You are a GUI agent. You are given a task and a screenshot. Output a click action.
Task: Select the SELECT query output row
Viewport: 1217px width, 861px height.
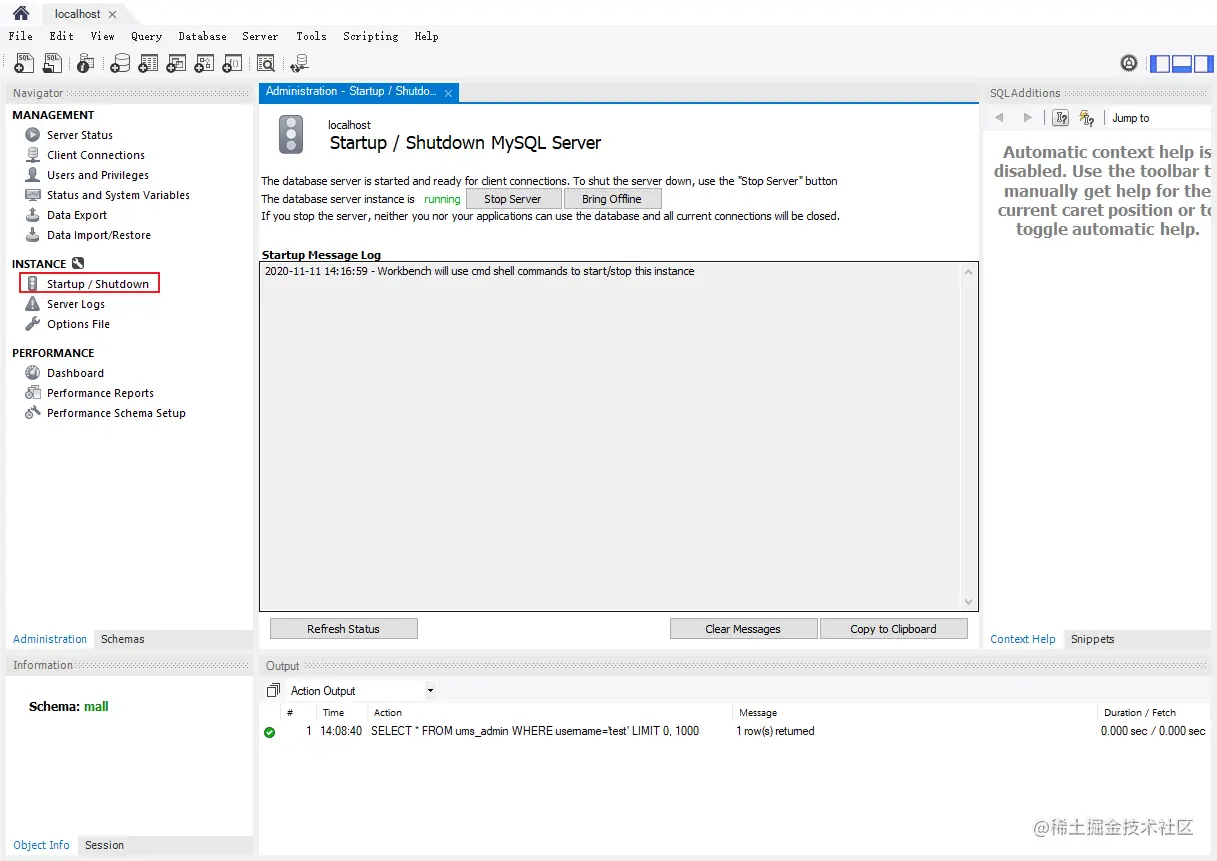point(735,731)
